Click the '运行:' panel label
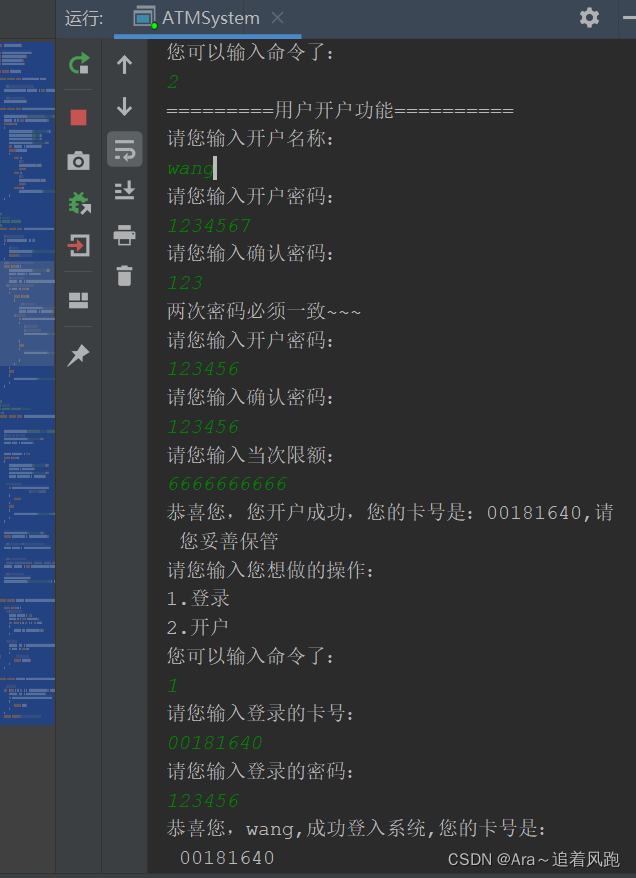Viewport: 636px width, 878px height. click(x=84, y=18)
